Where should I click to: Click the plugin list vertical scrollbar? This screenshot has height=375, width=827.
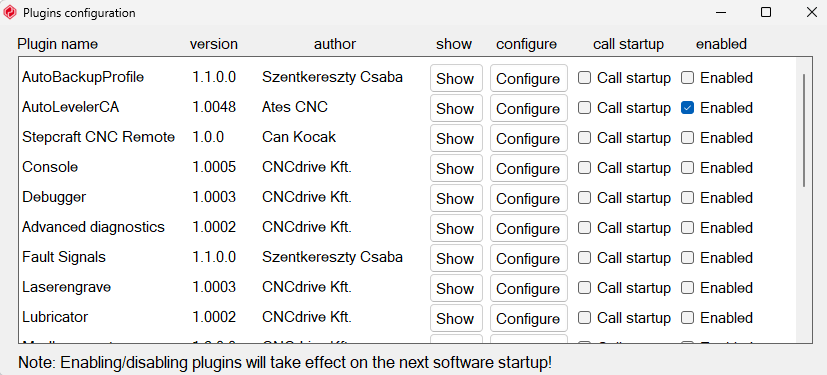pyautogui.click(x=804, y=130)
